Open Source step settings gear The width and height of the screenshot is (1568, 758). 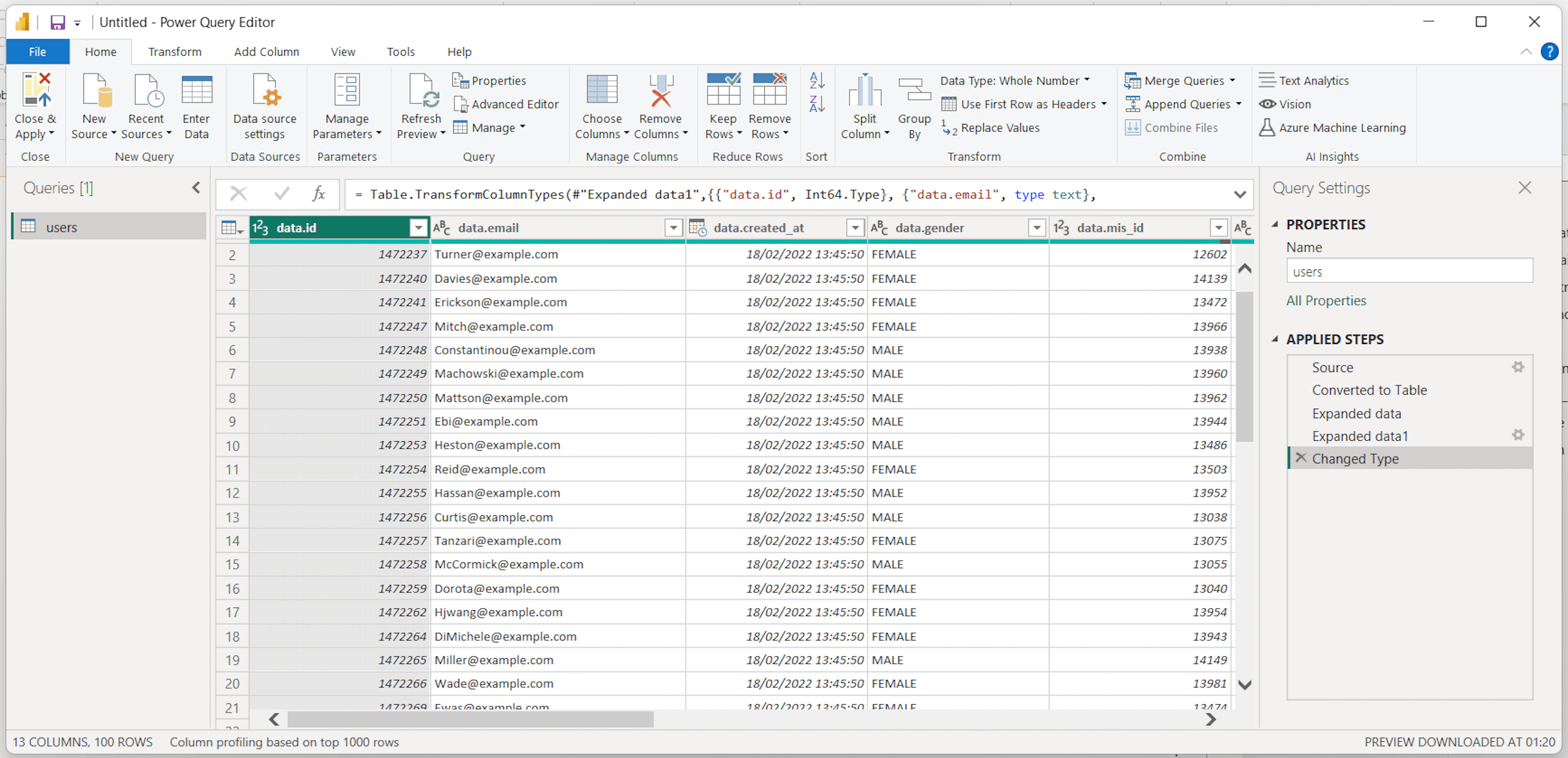coord(1518,367)
